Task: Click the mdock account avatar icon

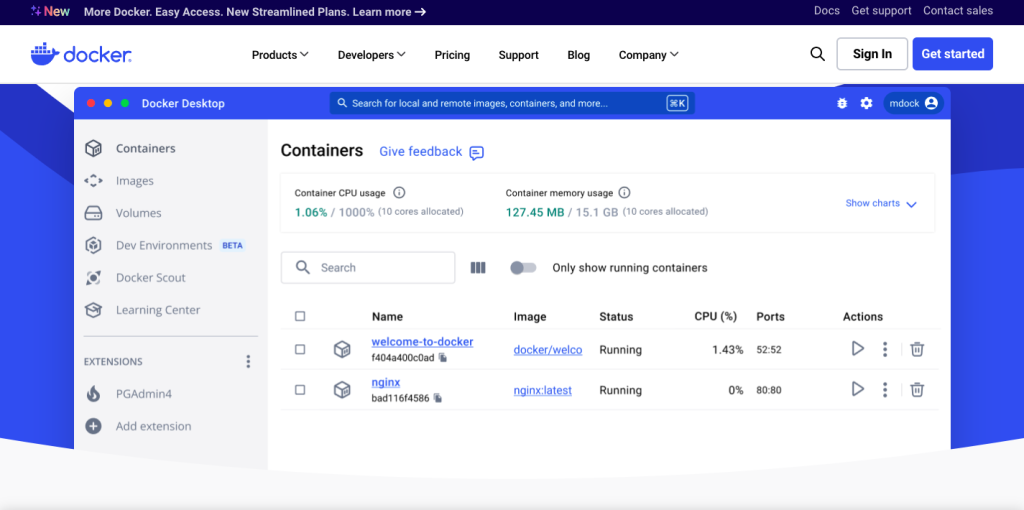Action: (x=931, y=103)
